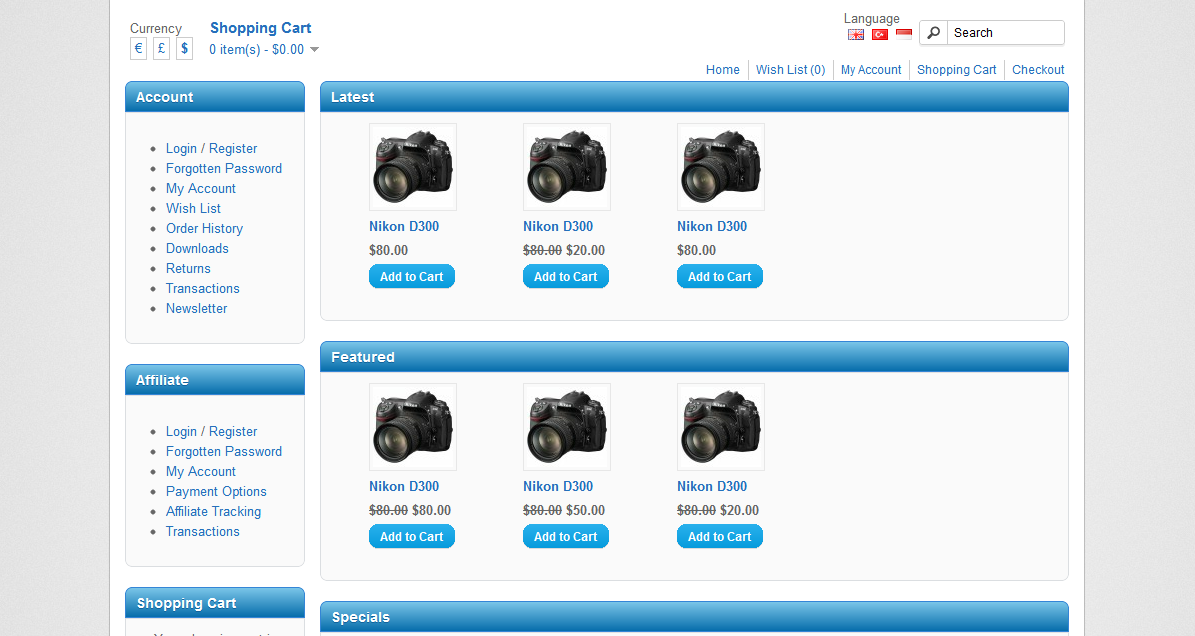
Task: Select the Turkish flag language
Action: point(880,34)
